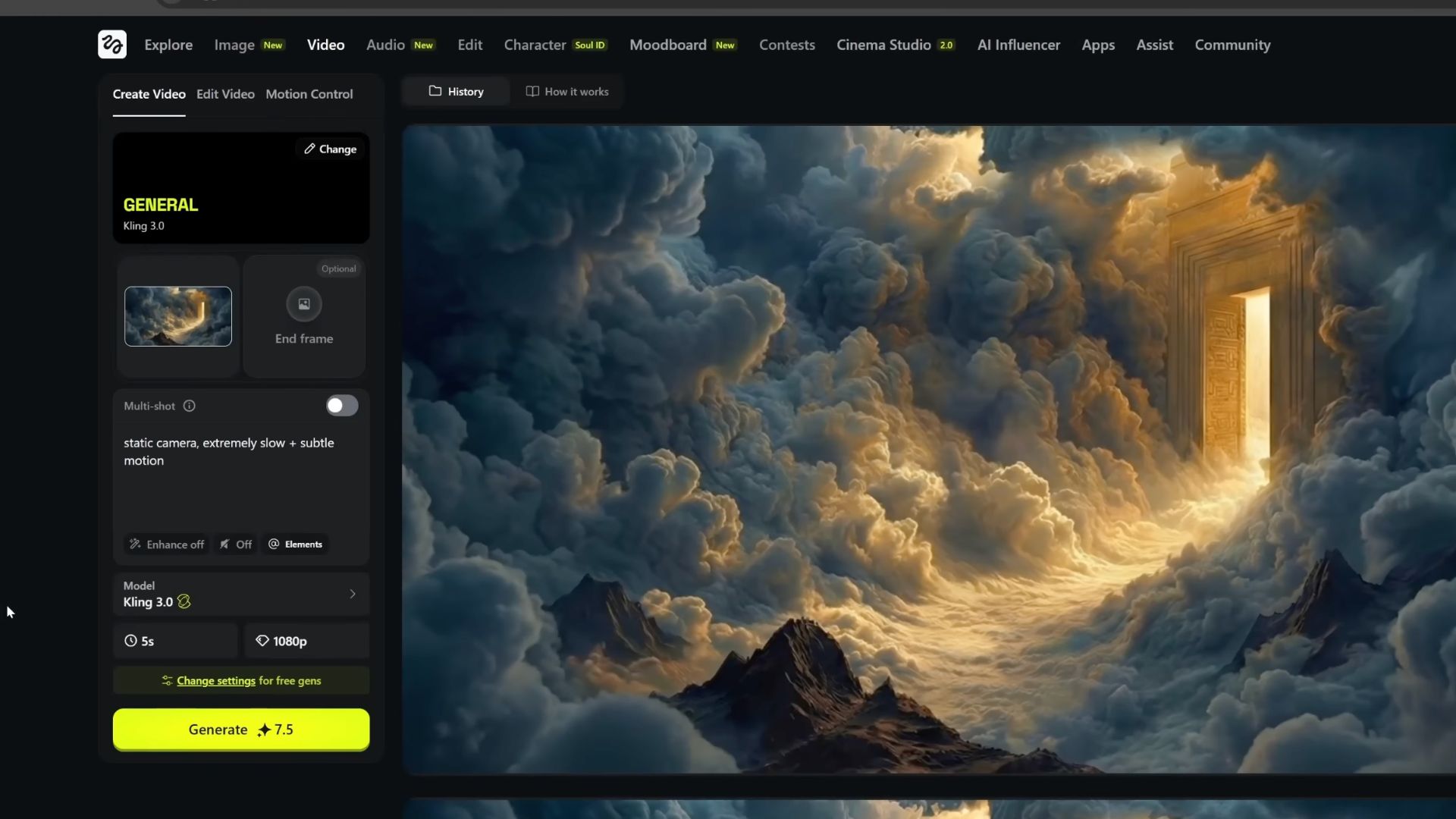
Task: Open History folder tab
Action: pos(456,92)
